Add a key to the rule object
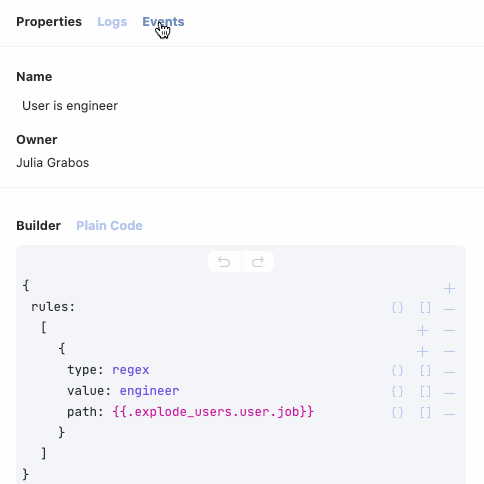Image resolution: width=484 pixels, height=484 pixels. [x=422, y=352]
